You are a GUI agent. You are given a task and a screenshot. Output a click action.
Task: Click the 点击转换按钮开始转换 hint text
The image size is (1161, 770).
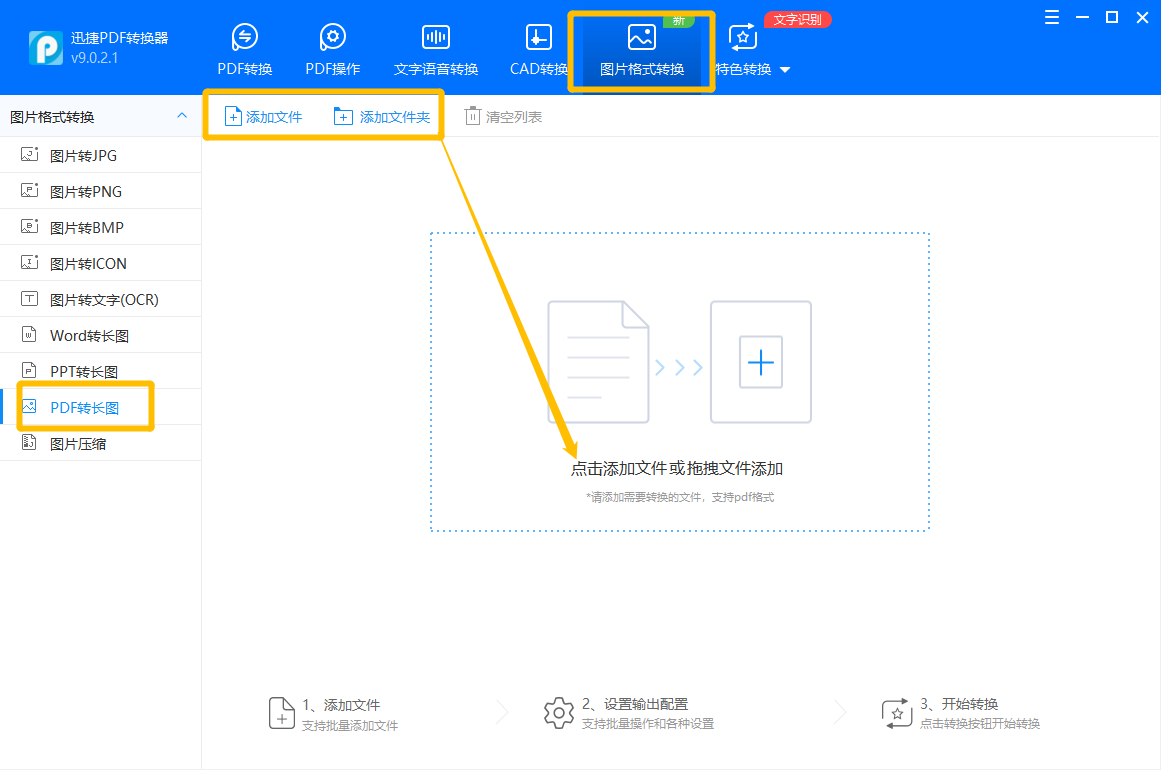[x=980, y=724]
